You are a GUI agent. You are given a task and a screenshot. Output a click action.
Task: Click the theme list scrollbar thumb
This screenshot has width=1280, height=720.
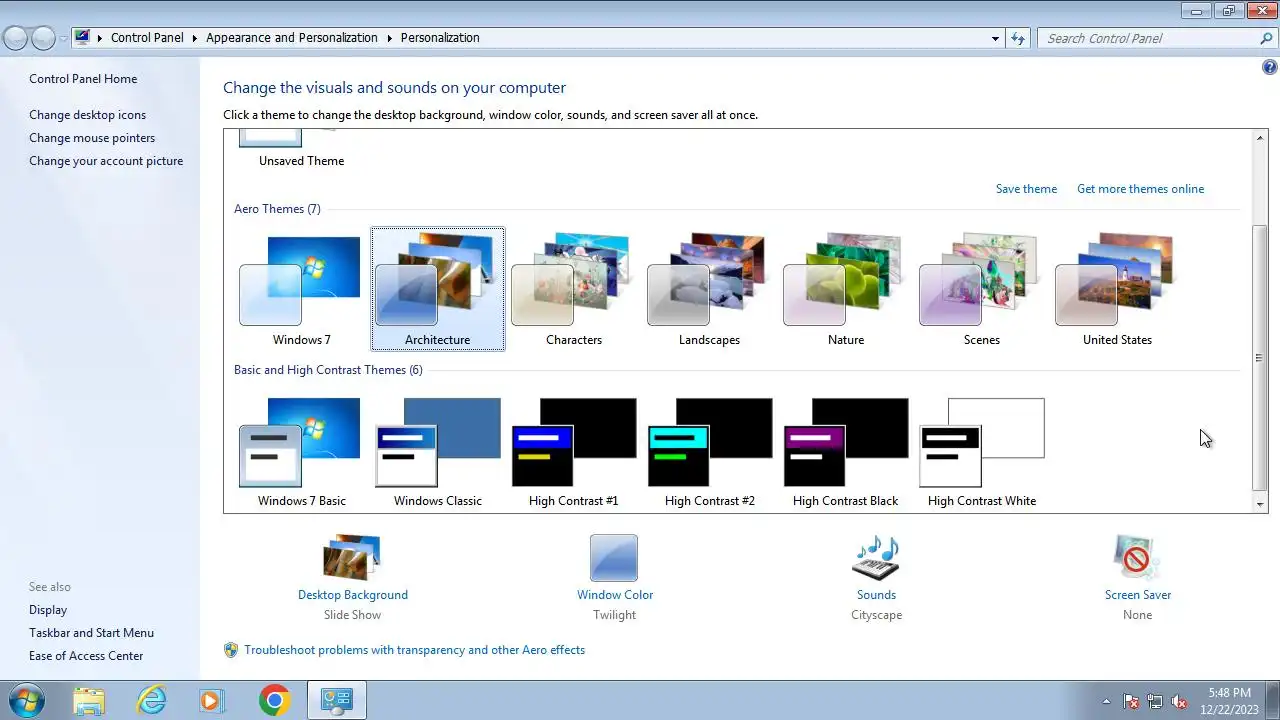[x=1260, y=358]
